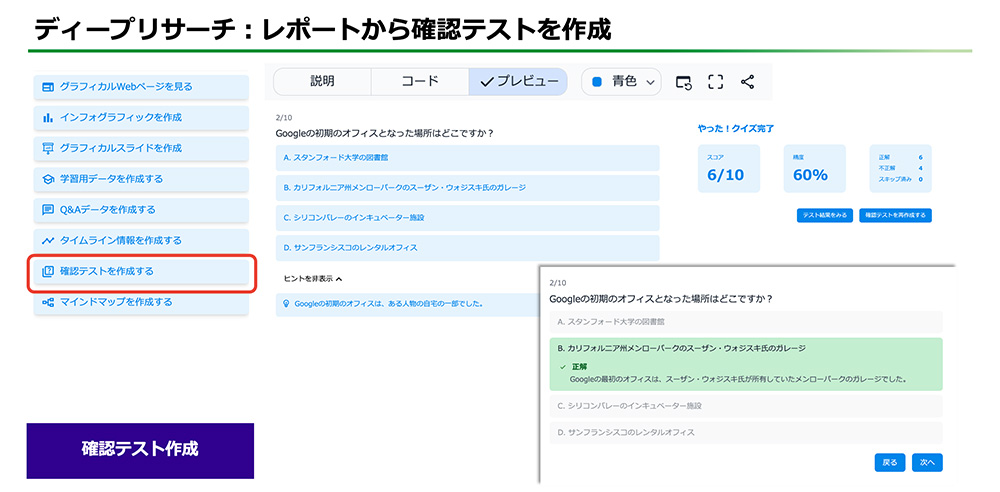Switch to the 説明 tab
The image size is (1000, 492).
[322, 82]
